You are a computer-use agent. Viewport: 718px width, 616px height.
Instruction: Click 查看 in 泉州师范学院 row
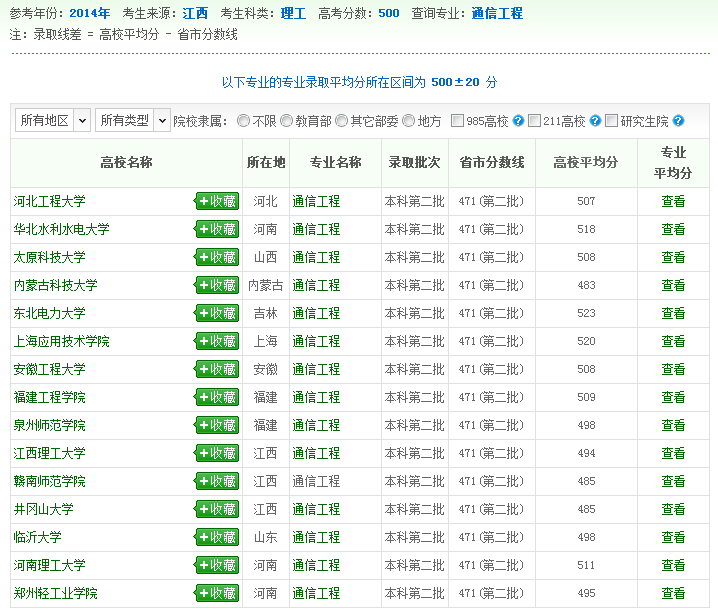tap(673, 425)
